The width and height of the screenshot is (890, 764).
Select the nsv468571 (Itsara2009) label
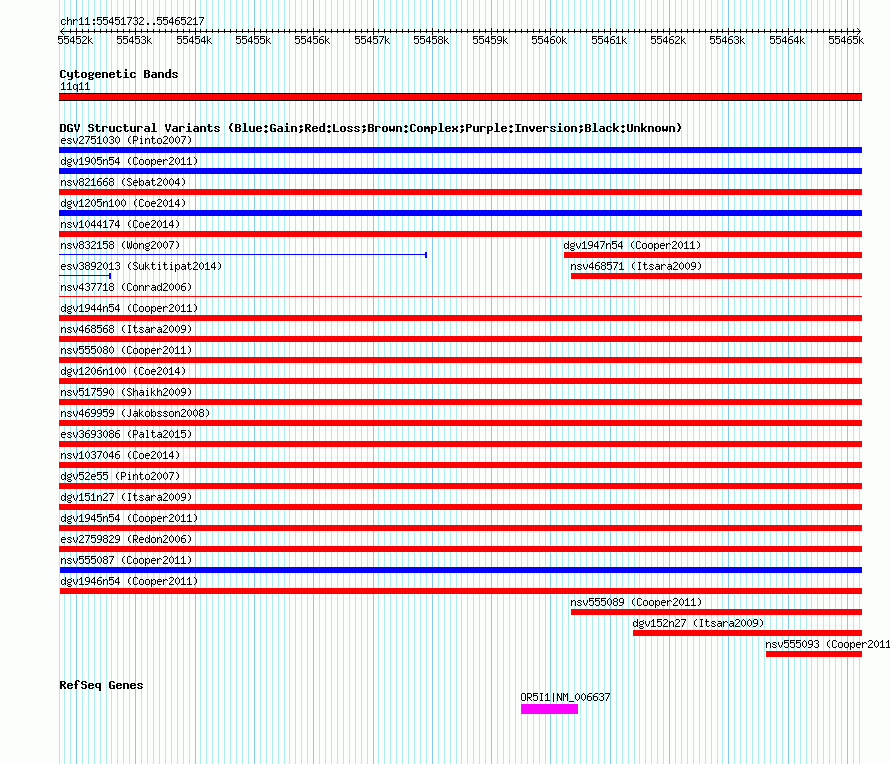pyautogui.click(x=636, y=266)
